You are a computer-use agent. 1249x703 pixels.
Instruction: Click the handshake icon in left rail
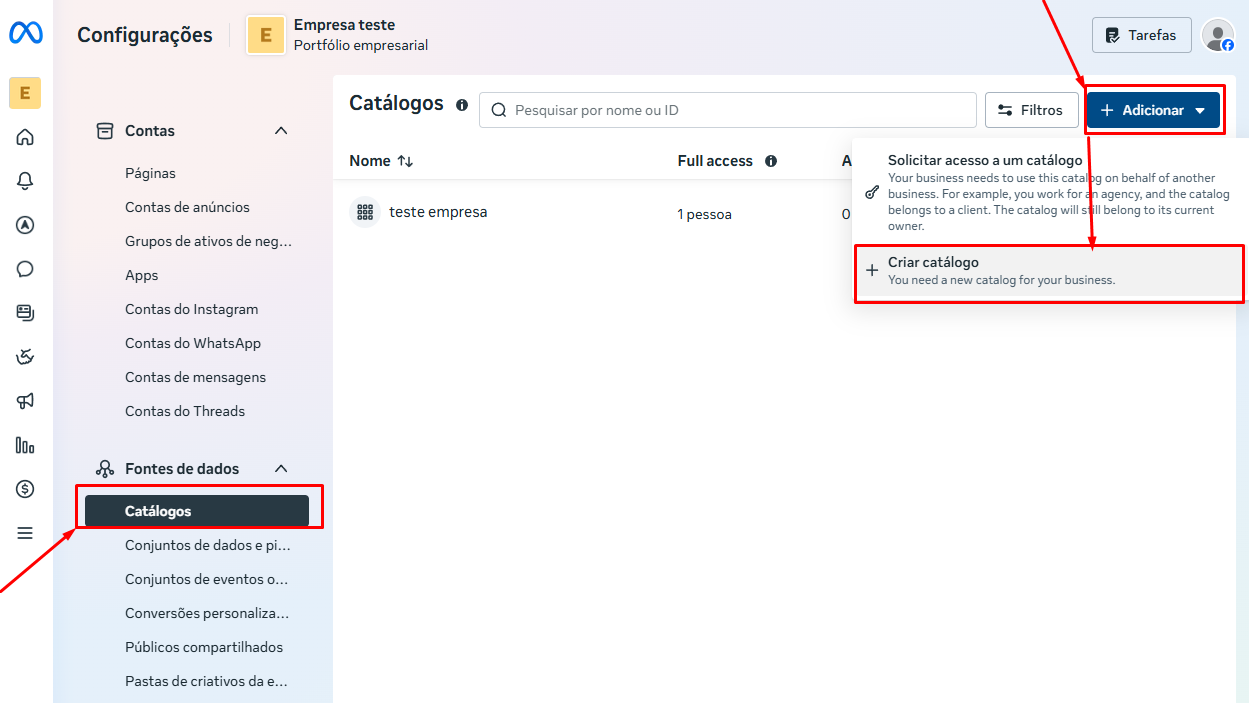(x=25, y=357)
